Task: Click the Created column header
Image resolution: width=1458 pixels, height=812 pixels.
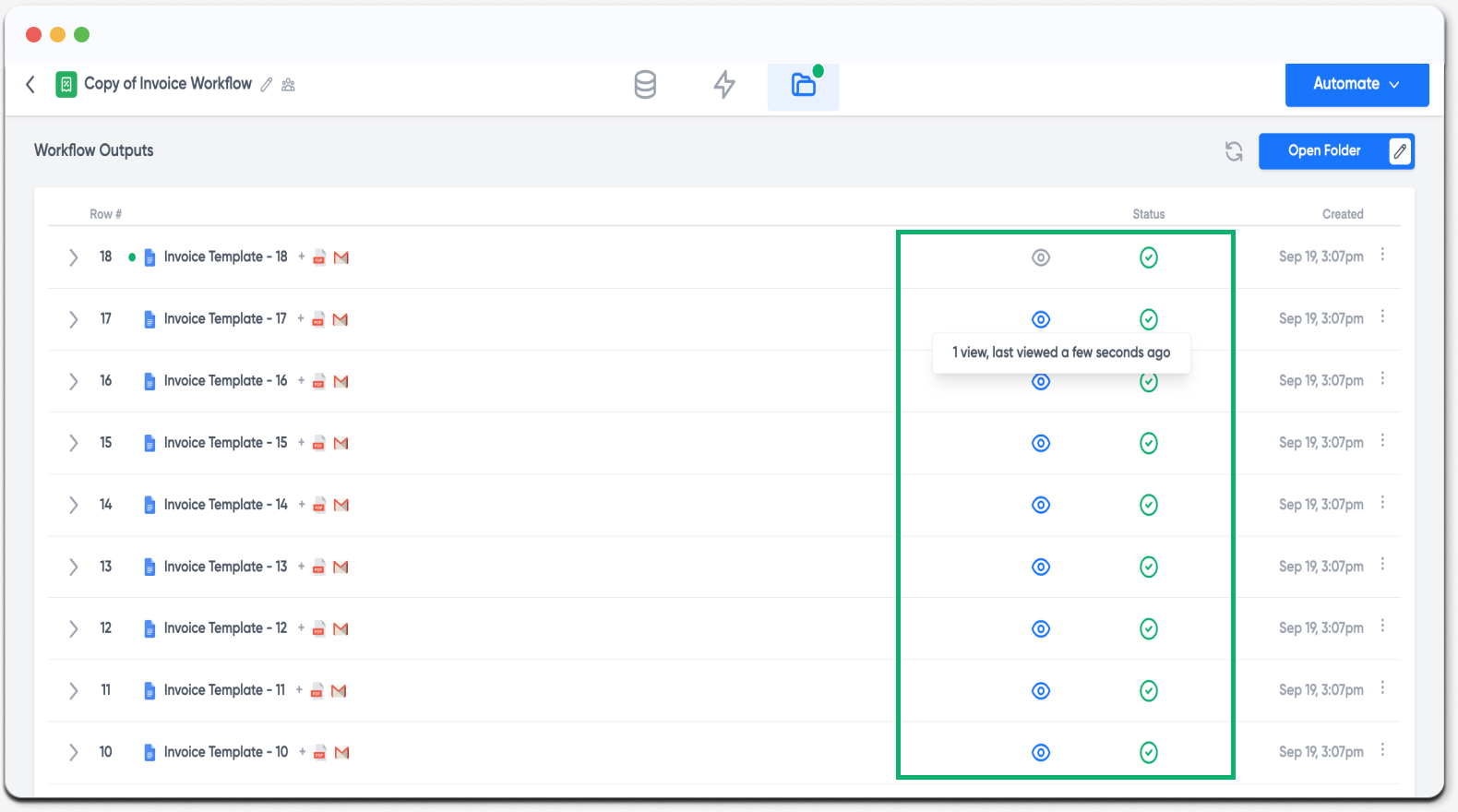Action: click(x=1343, y=214)
